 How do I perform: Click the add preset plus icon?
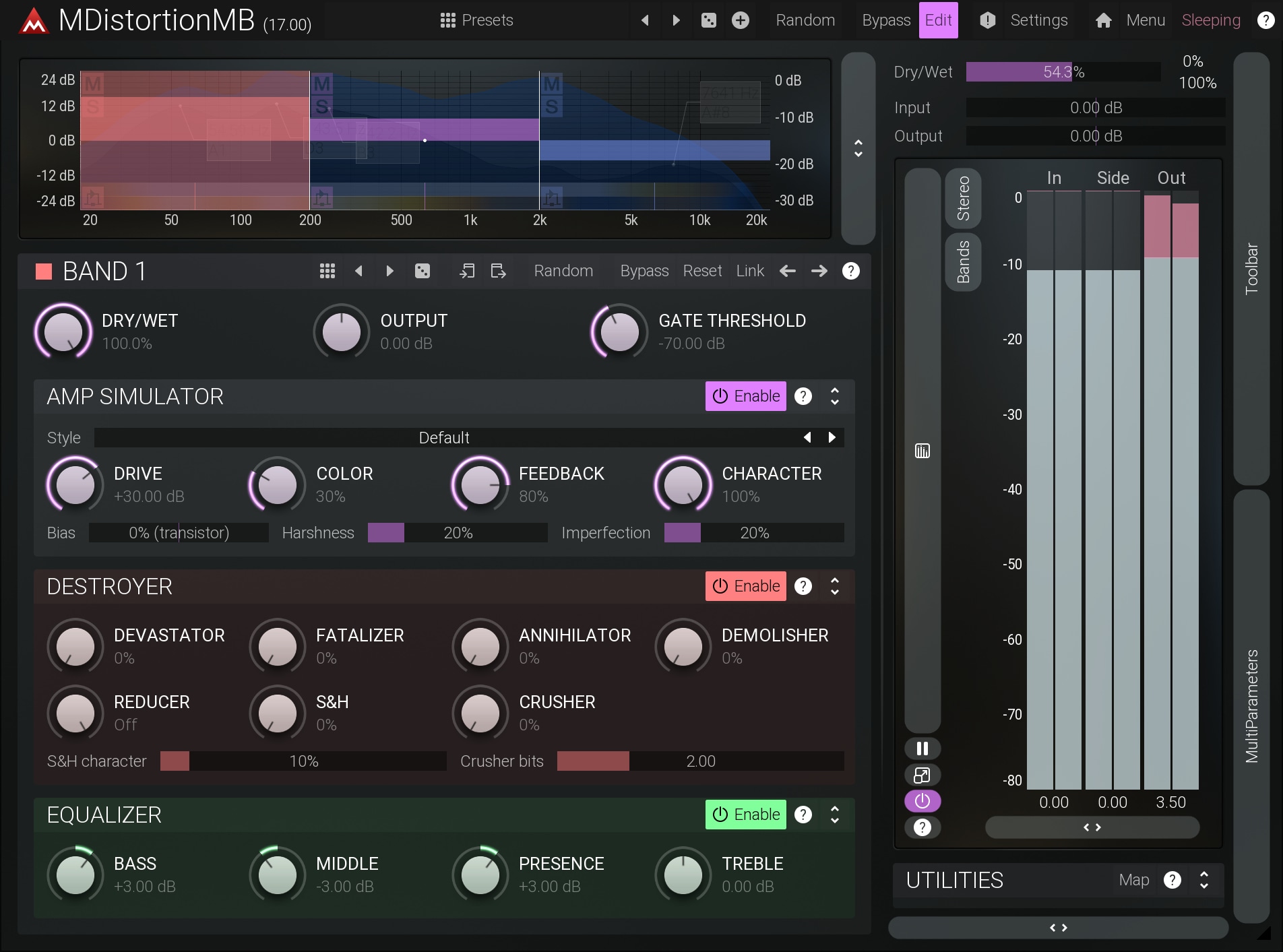(740, 20)
